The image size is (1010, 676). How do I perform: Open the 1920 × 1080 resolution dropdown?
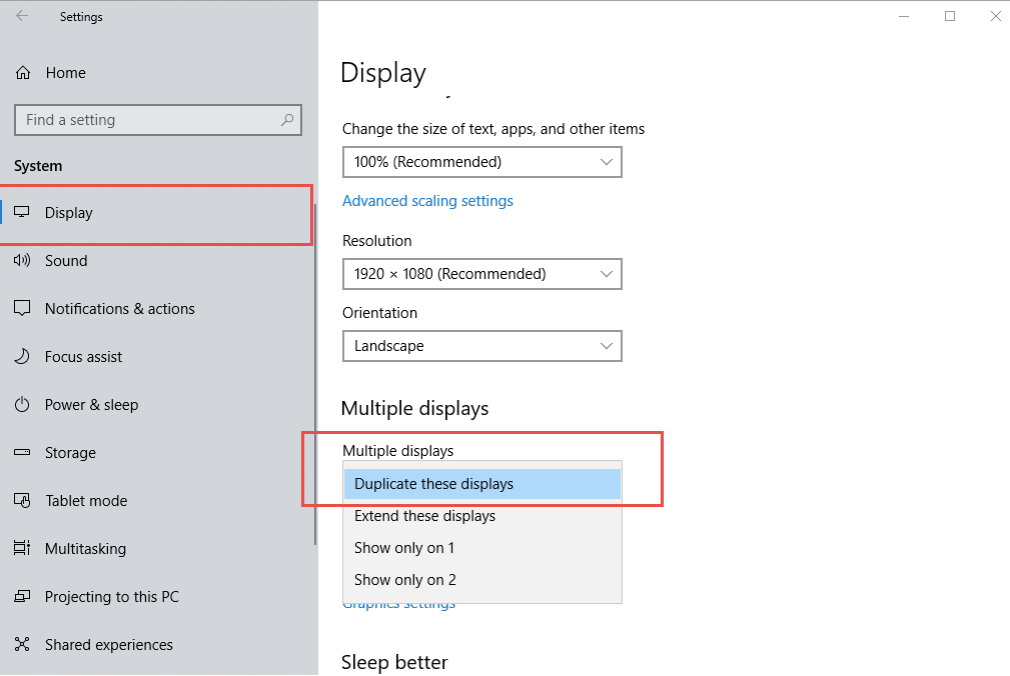point(482,274)
